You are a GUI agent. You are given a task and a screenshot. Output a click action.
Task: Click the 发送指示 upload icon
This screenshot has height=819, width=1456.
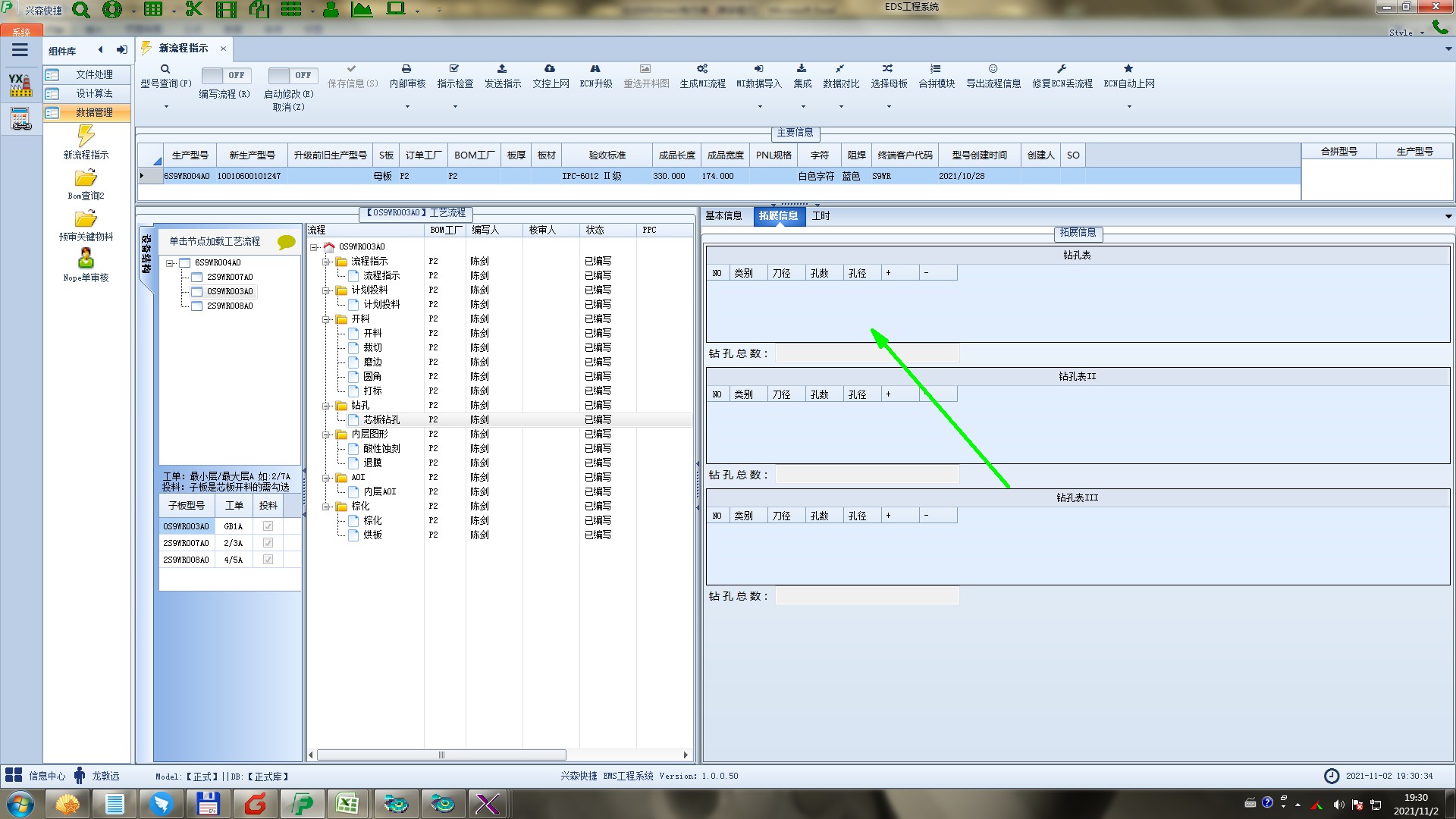(502, 69)
